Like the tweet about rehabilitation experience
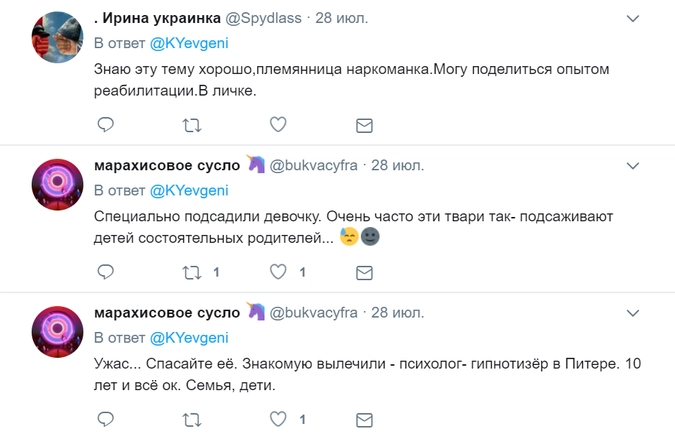 coord(279,125)
